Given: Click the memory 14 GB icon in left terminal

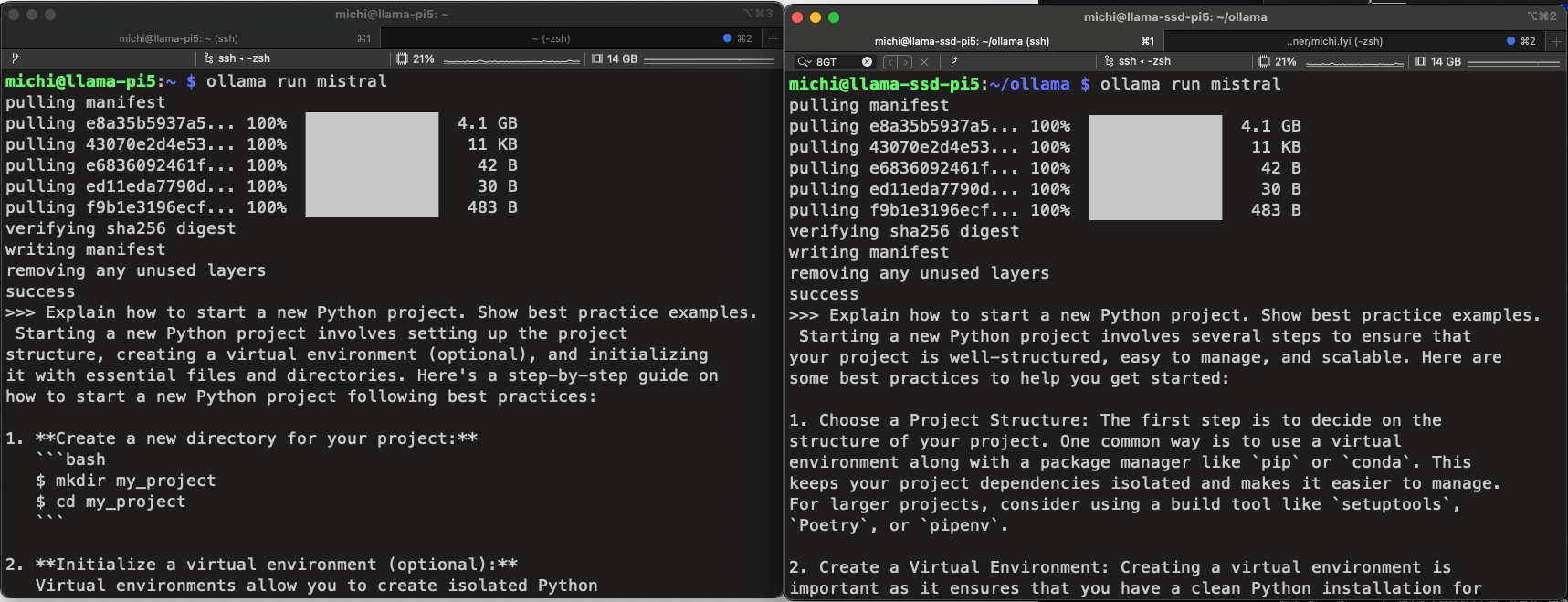Looking at the screenshot, I should click(x=597, y=58).
